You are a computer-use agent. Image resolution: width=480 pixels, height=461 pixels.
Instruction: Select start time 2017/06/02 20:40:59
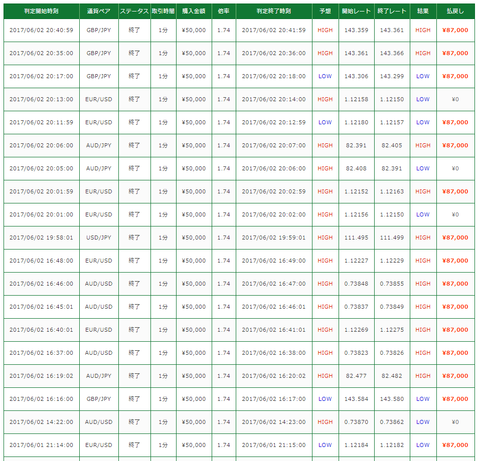click(41, 30)
